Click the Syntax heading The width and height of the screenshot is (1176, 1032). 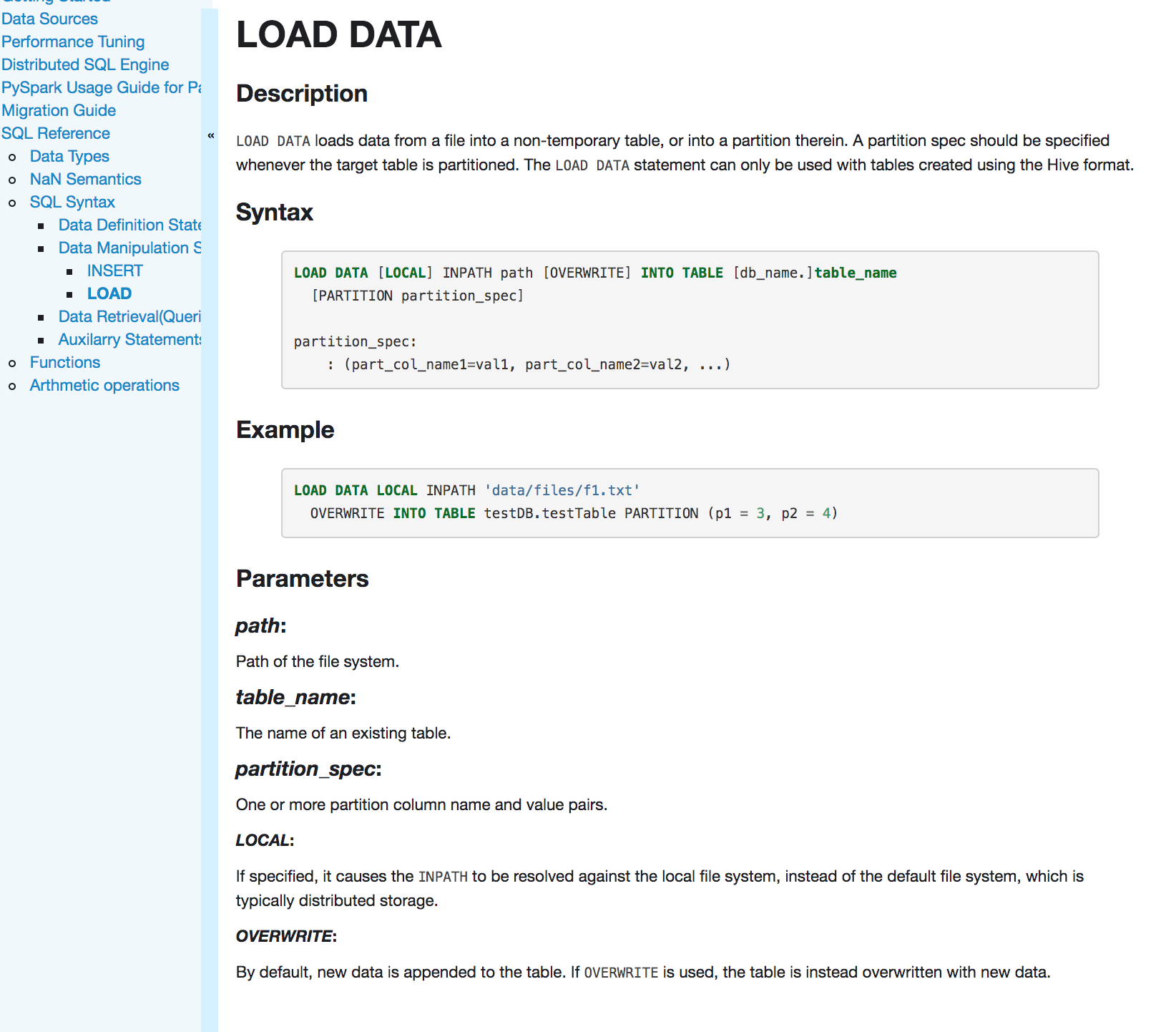[275, 213]
